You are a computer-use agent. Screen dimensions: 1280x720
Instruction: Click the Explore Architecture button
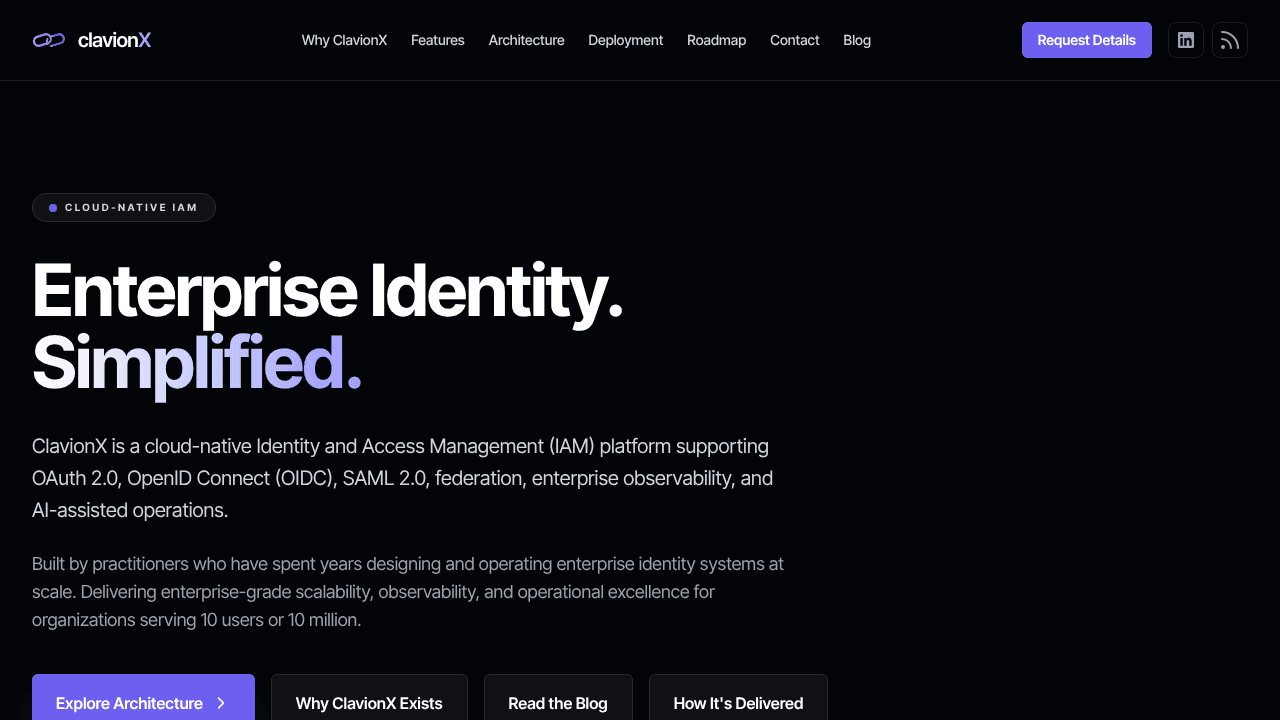tap(143, 698)
